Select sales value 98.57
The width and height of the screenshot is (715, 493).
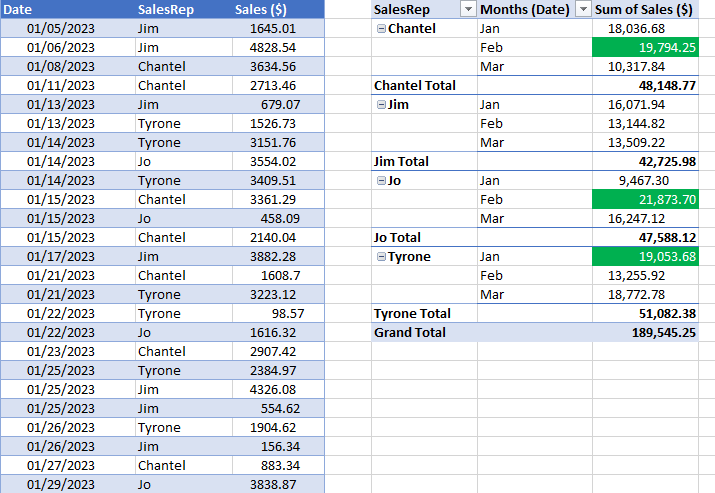click(278, 313)
